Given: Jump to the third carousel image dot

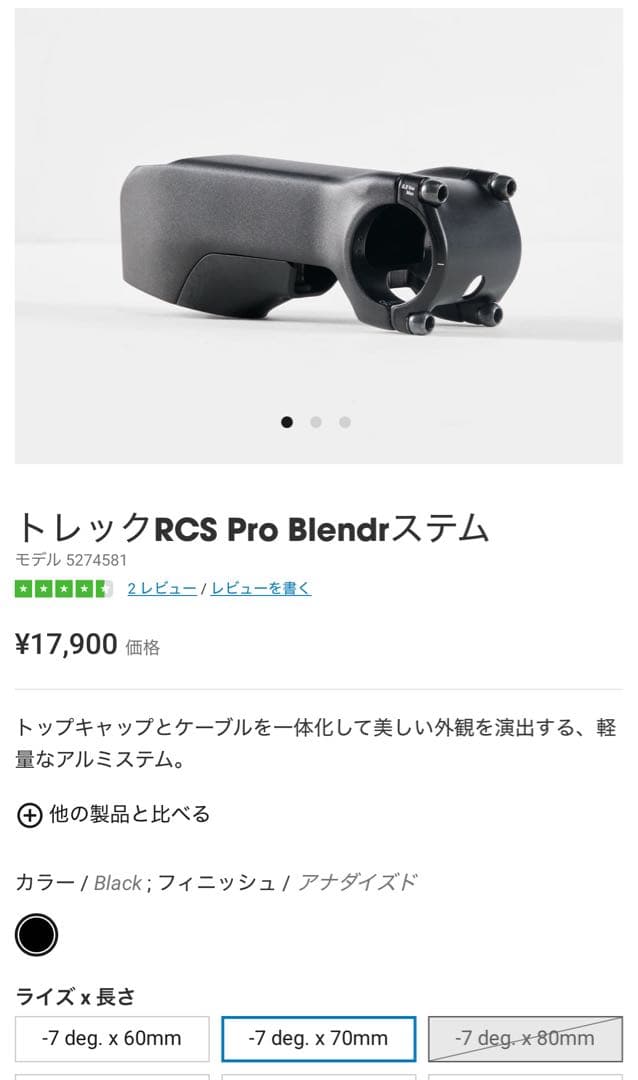Looking at the screenshot, I should tap(344, 422).
